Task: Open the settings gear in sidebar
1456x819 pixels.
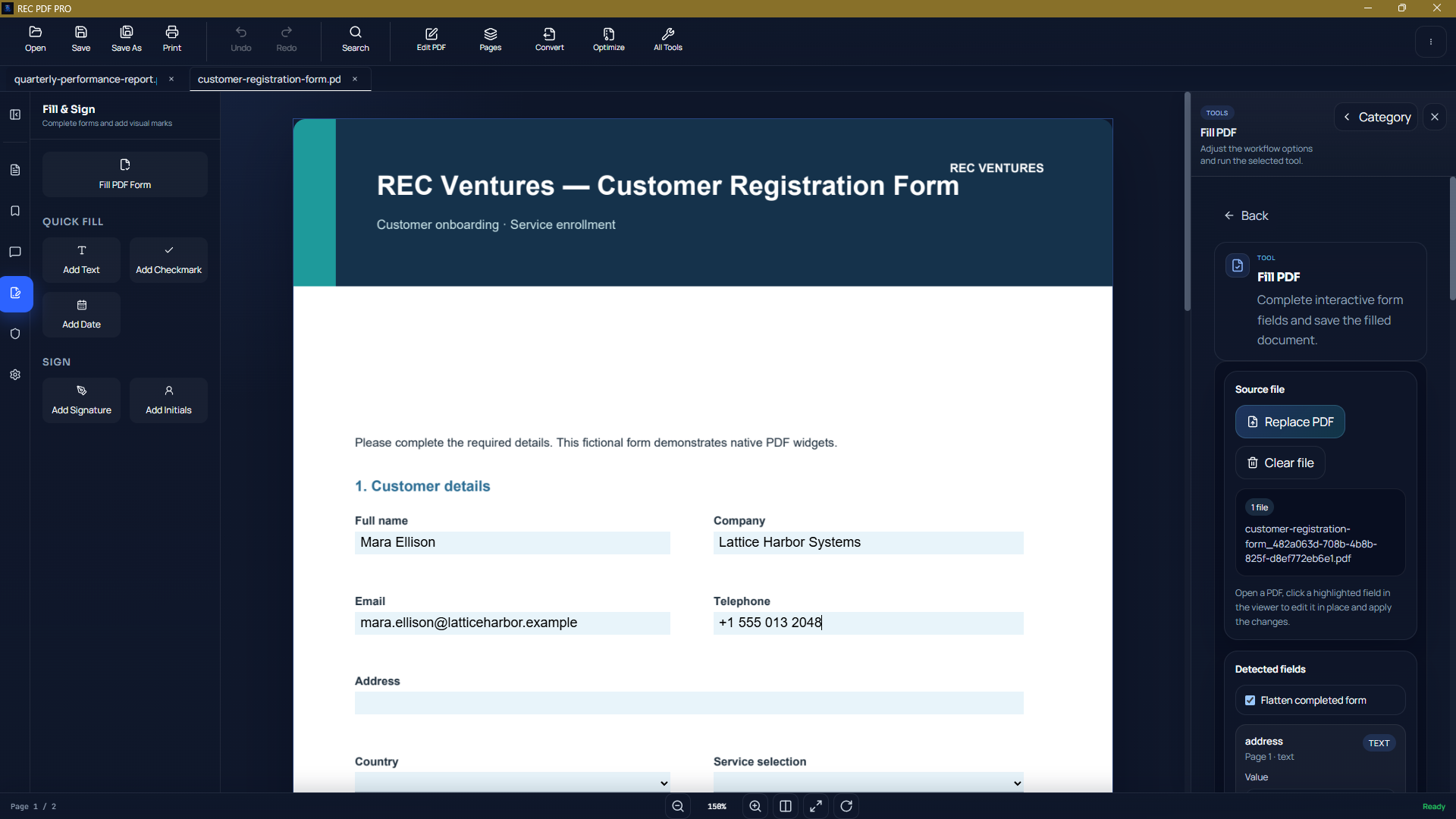Action: pos(15,375)
